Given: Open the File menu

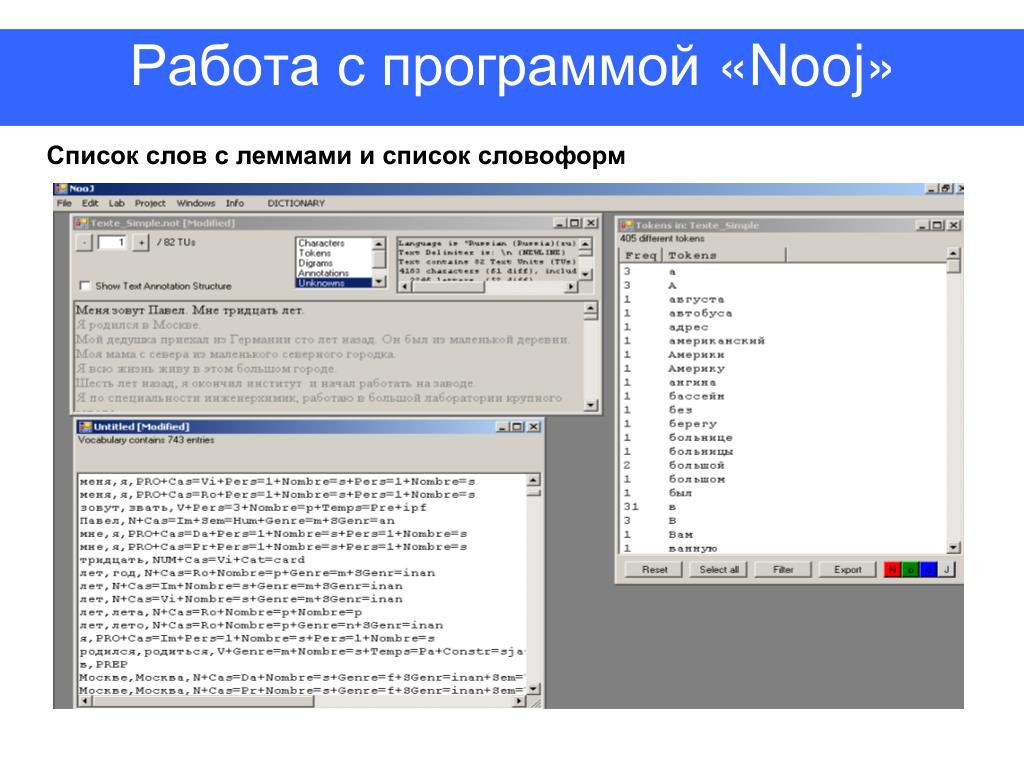Looking at the screenshot, I should click(64, 203).
